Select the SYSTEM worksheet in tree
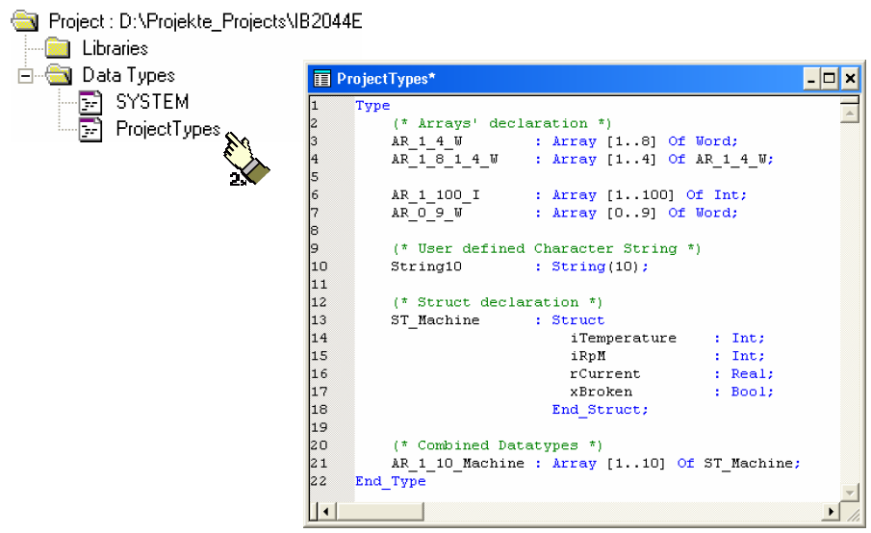 [x=152, y=102]
